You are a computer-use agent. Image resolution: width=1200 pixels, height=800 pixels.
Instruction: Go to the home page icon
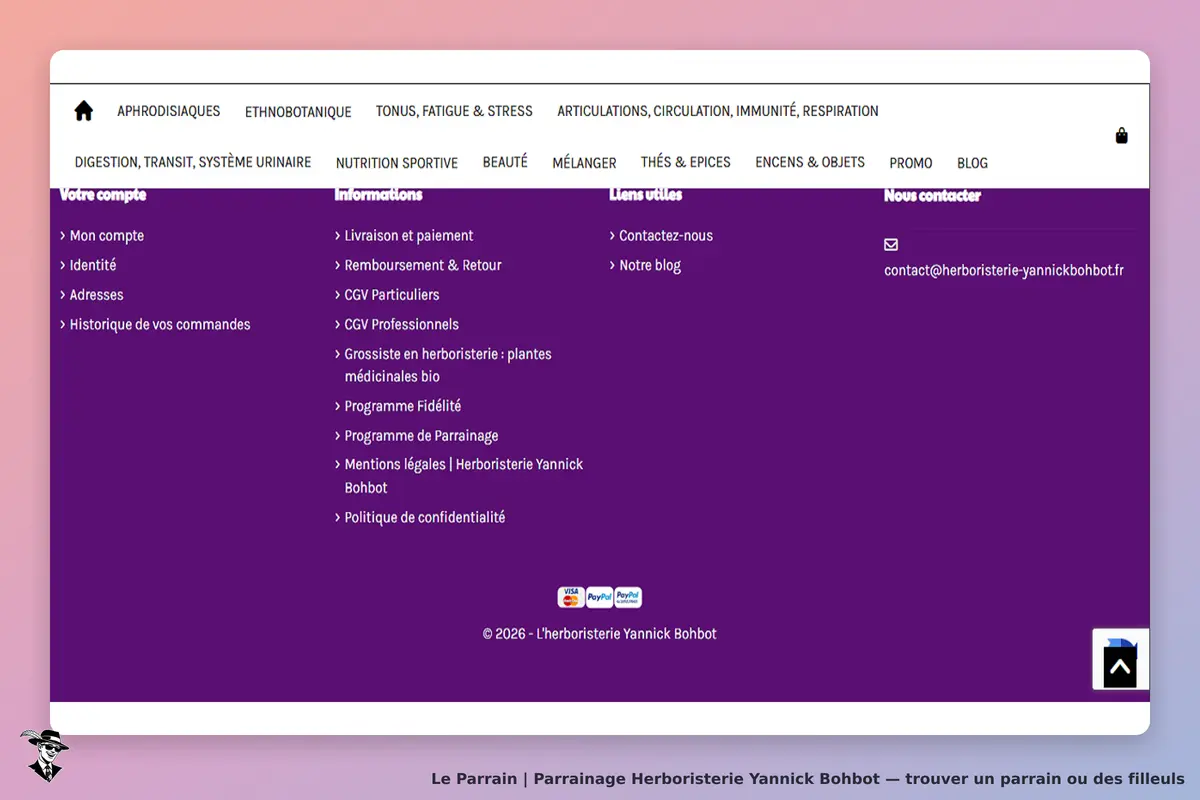[84, 111]
